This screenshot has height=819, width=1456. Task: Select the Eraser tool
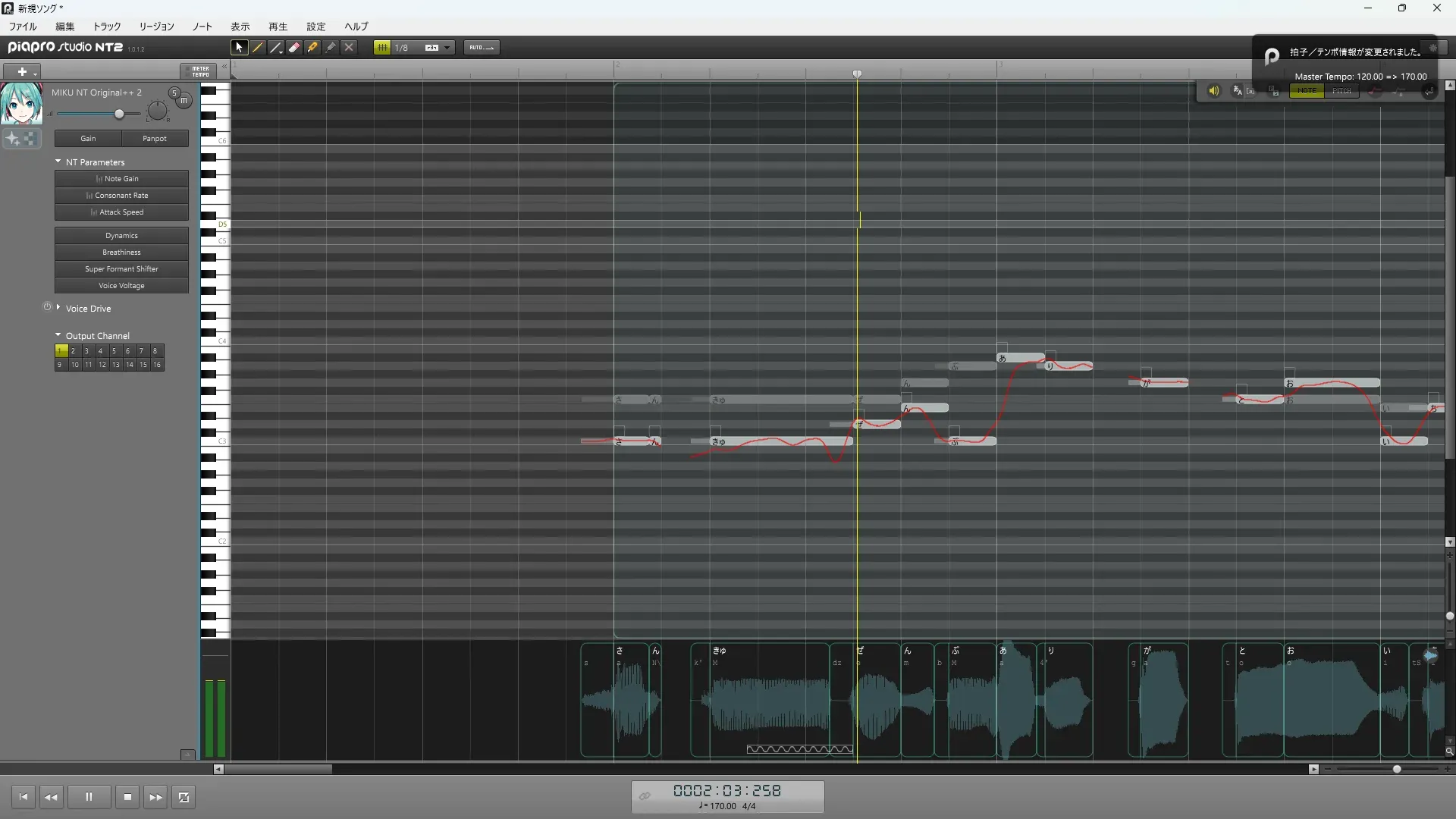coord(294,47)
